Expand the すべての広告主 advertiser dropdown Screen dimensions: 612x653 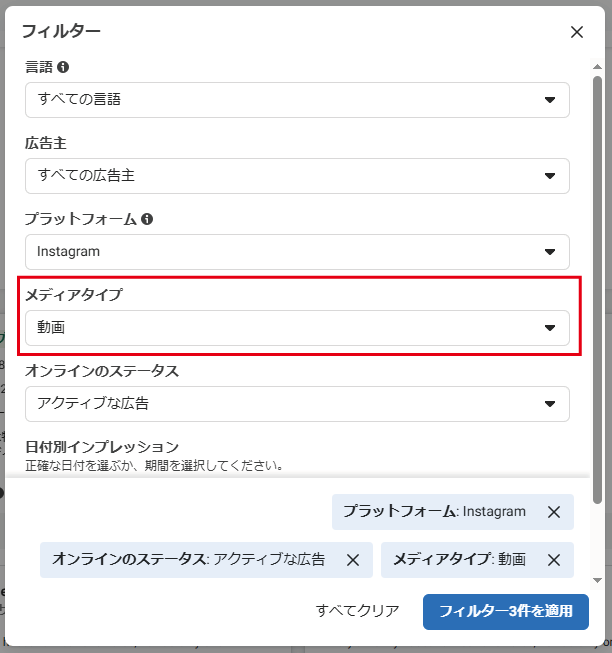click(297, 176)
